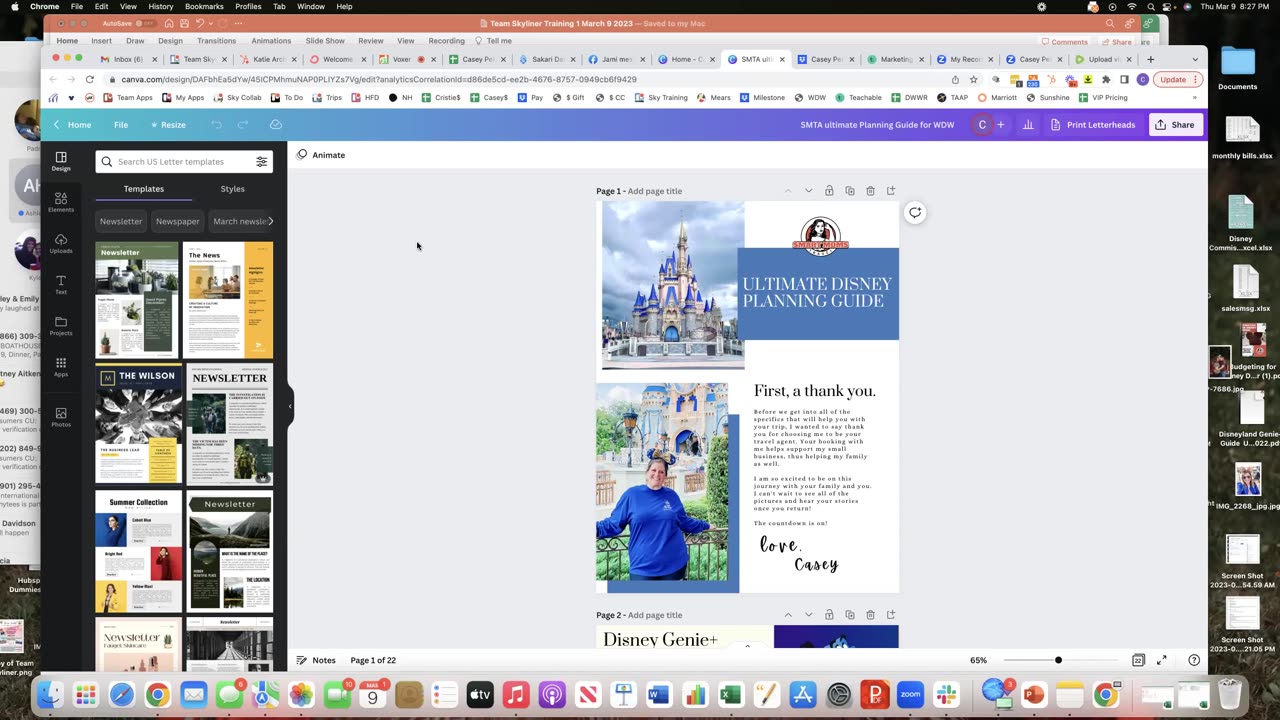Add a new page after Page 1

(891, 191)
